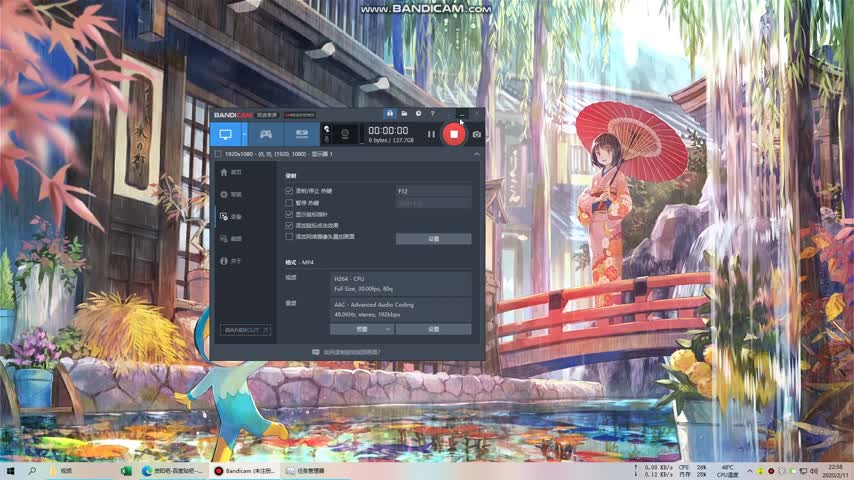Open the format Presets dropdown button

click(362, 329)
